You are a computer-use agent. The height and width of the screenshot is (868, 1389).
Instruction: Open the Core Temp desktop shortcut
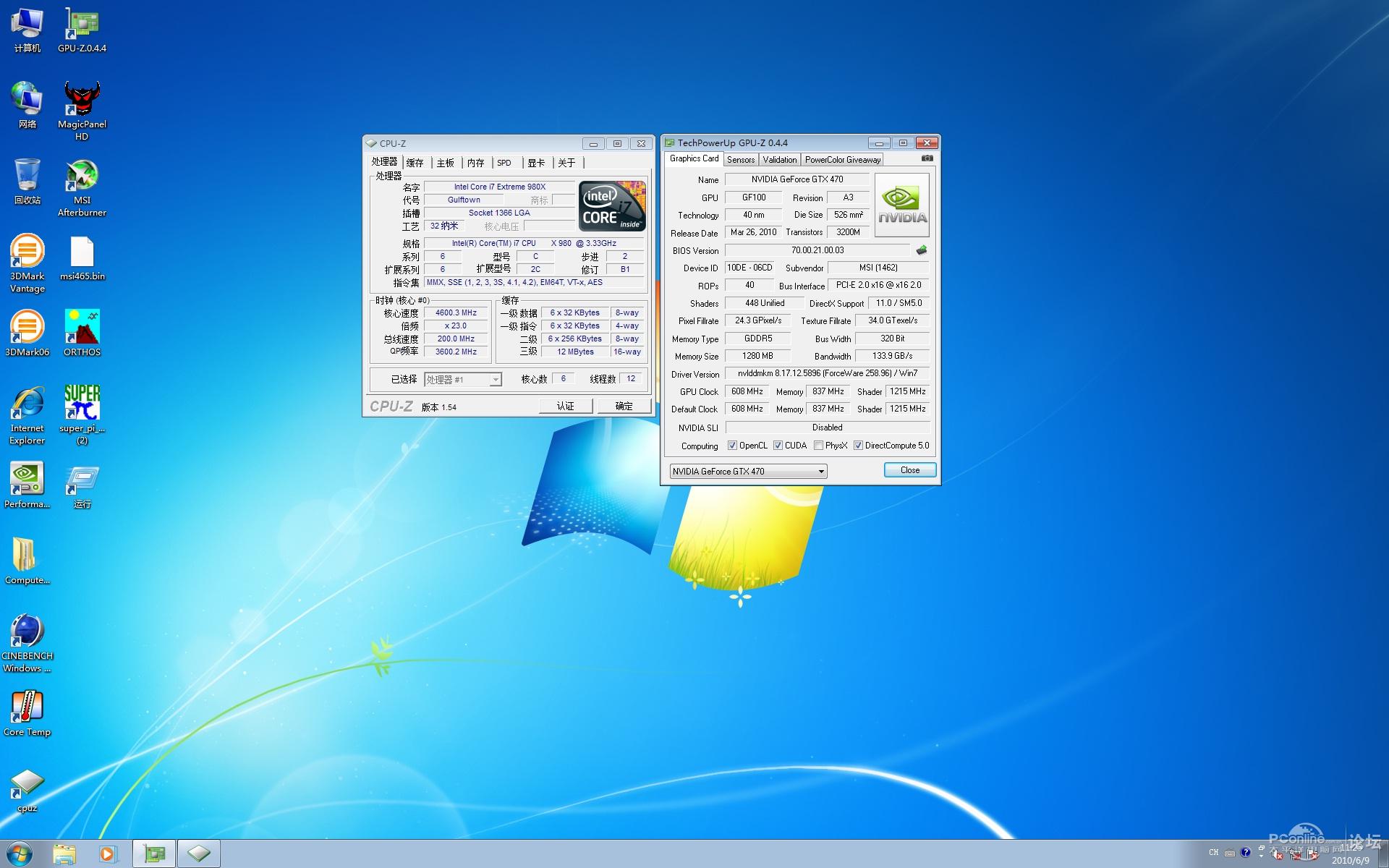(27, 707)
